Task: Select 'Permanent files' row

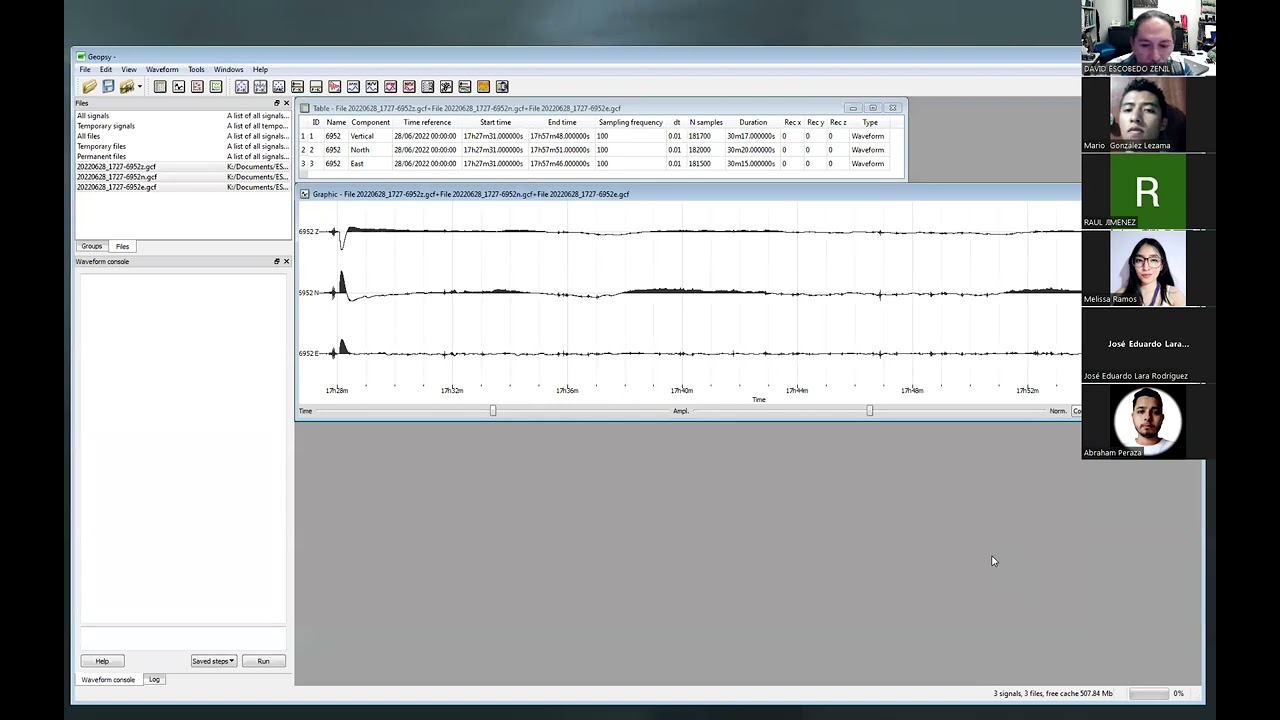Action: pos(183,156)
